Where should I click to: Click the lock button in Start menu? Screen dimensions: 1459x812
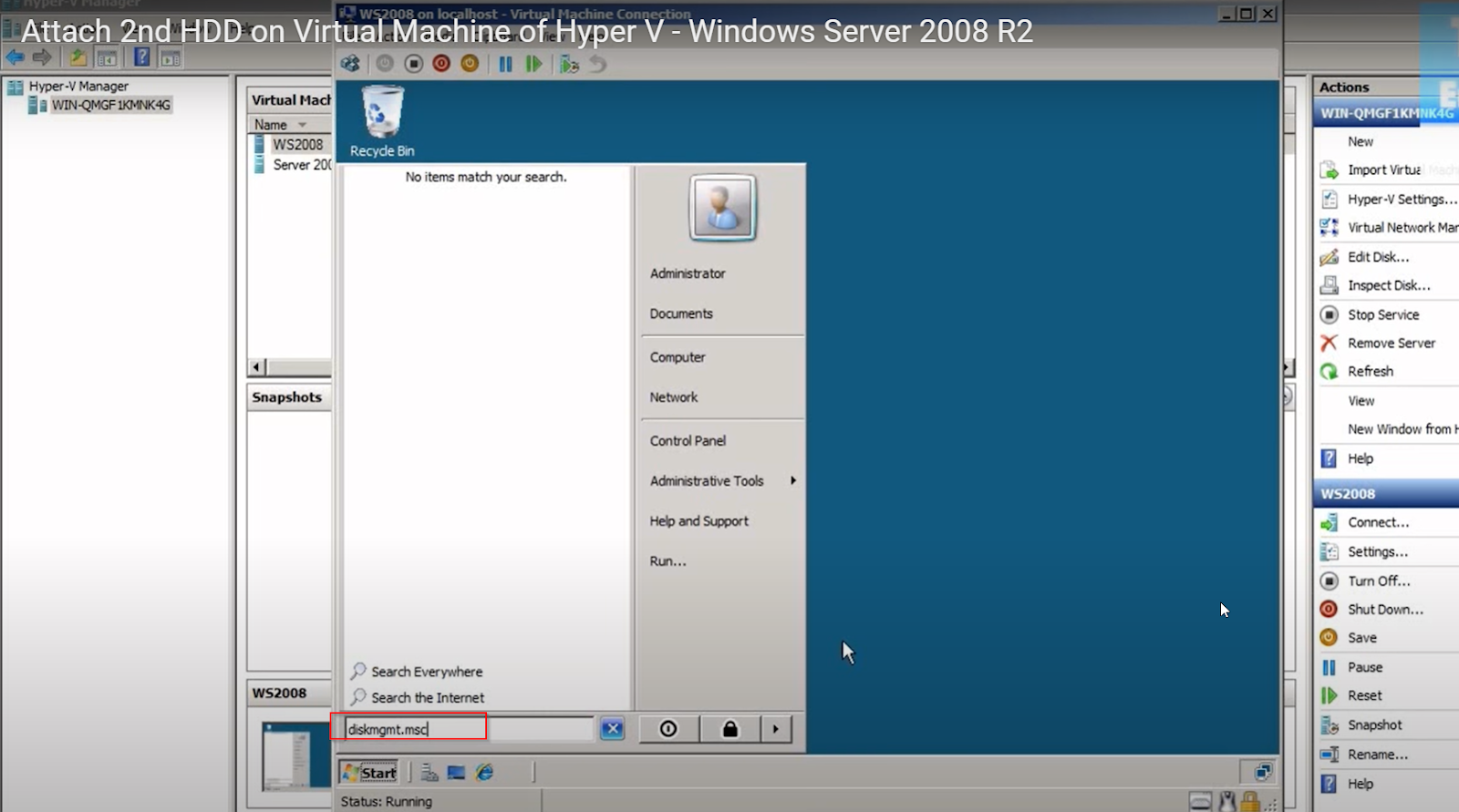pos(729,728)
